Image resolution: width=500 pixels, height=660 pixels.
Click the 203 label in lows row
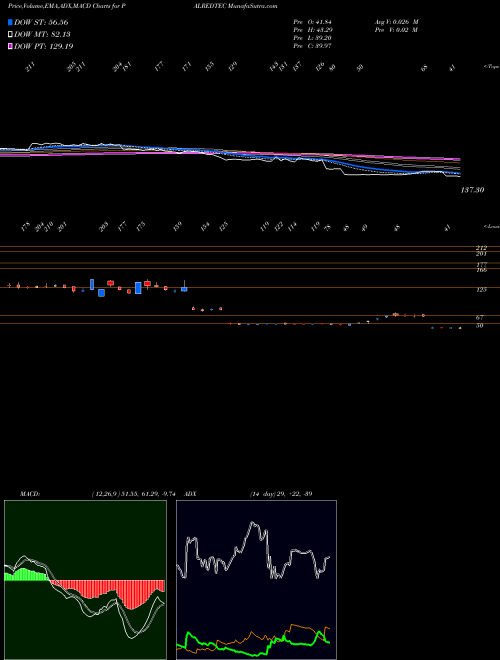[x=104, y=226]
